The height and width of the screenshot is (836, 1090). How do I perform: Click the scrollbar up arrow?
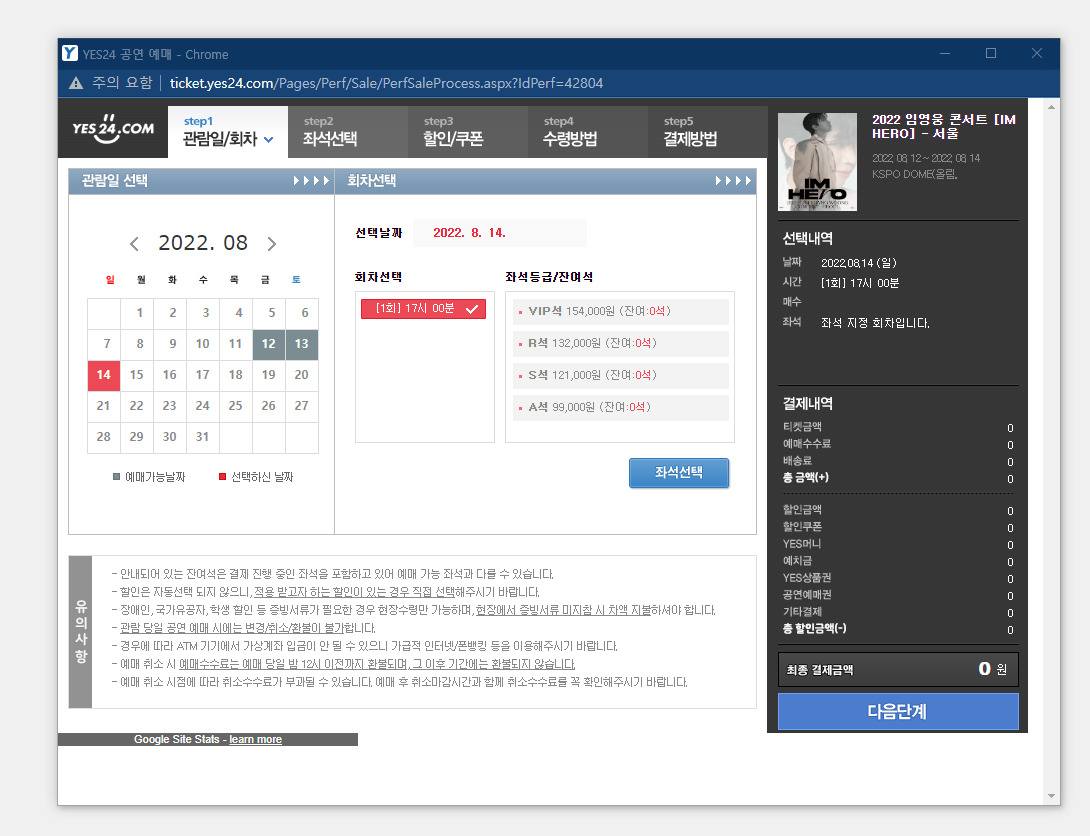tap(1051, 106)
